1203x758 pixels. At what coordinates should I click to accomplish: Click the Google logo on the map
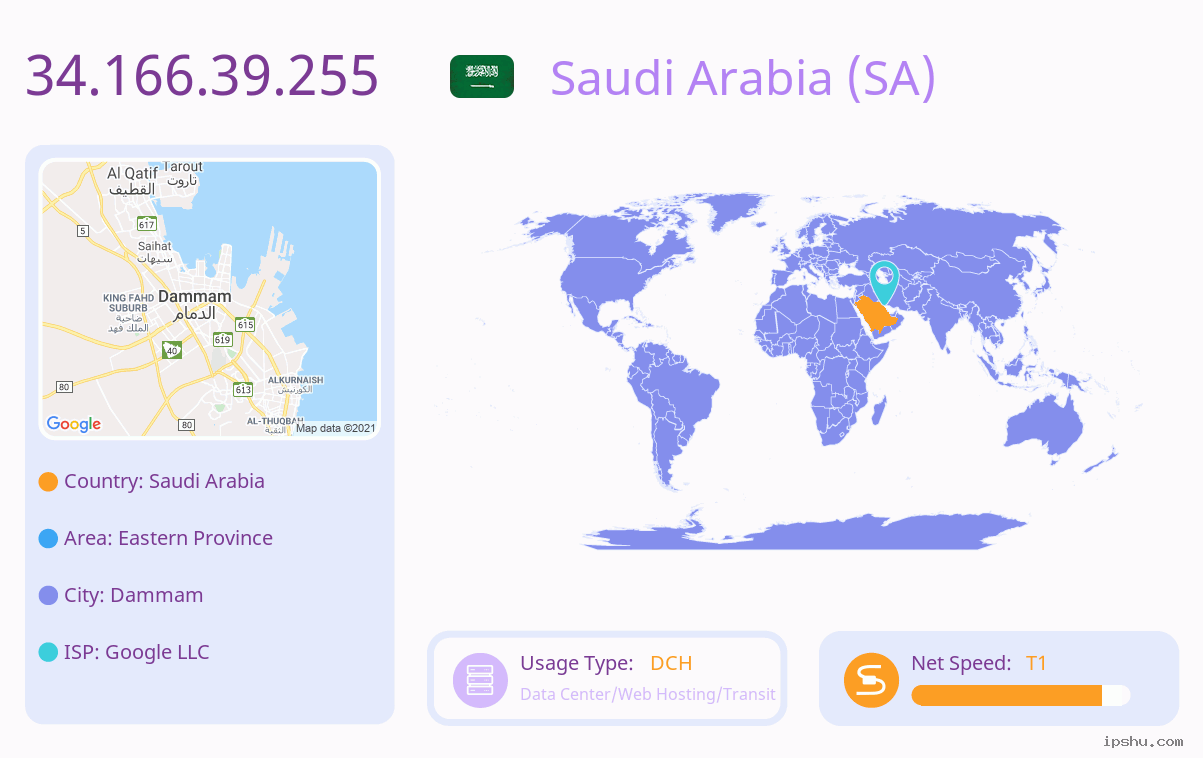74,424
